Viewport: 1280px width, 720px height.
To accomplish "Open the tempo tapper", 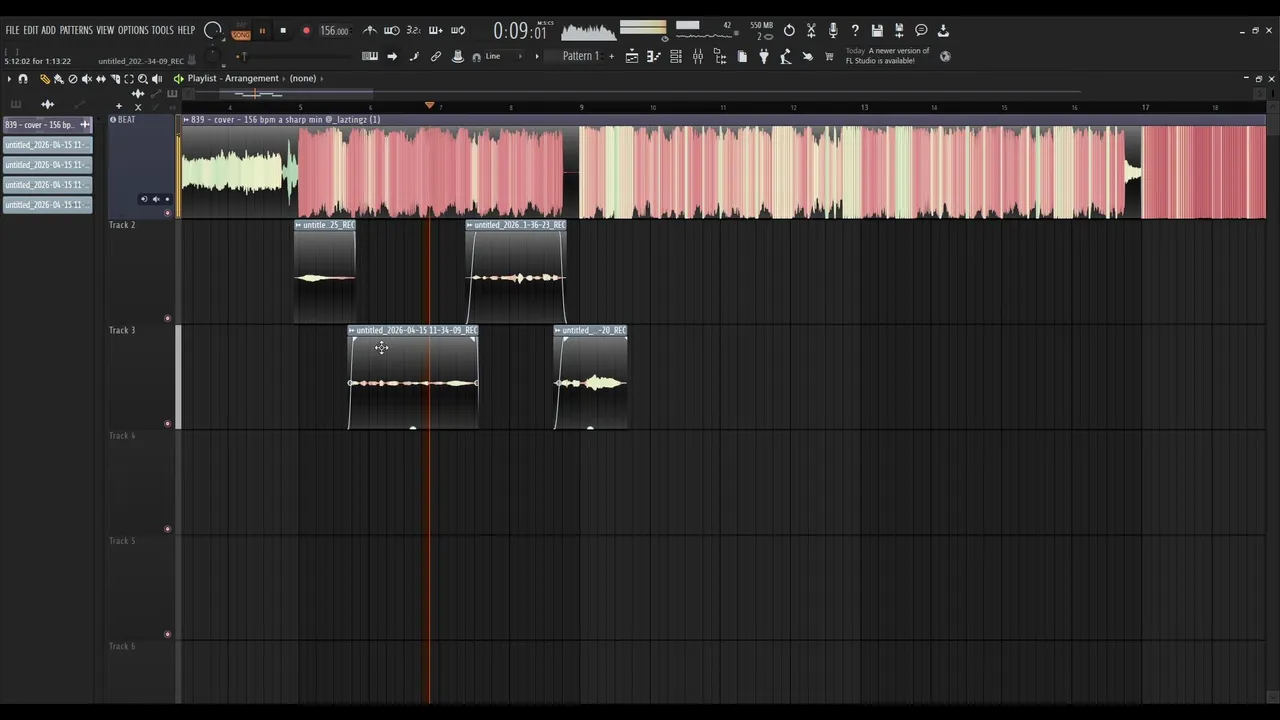I will (x=786, y=57).
